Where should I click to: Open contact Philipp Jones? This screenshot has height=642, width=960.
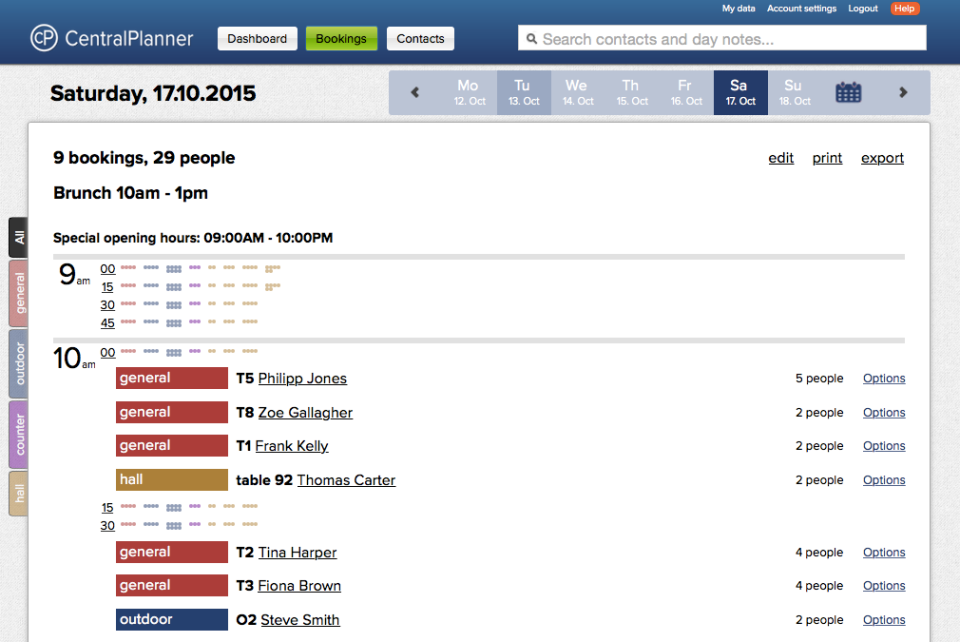point(302,378)
